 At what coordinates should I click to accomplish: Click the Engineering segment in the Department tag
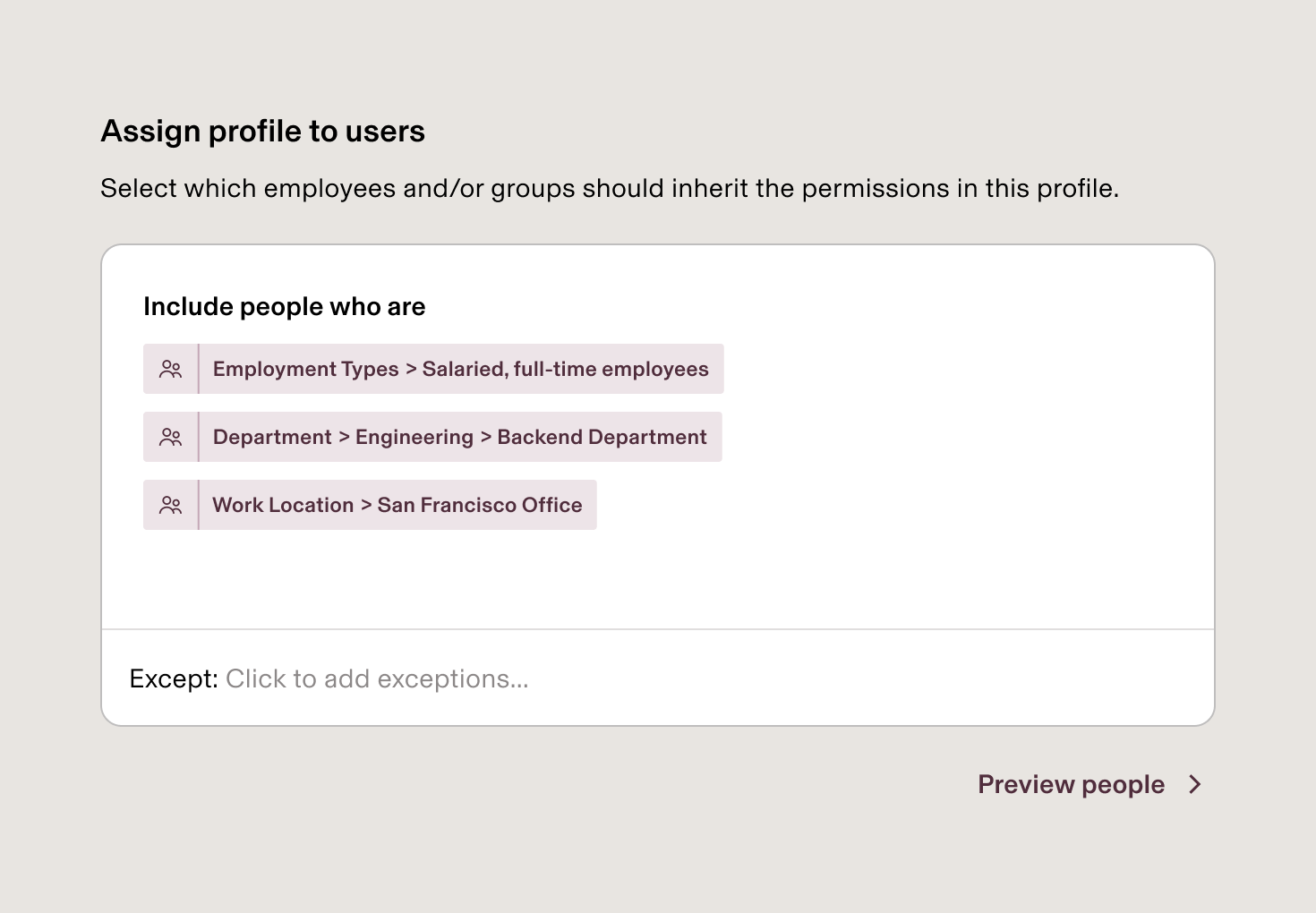tap(414, 437)
